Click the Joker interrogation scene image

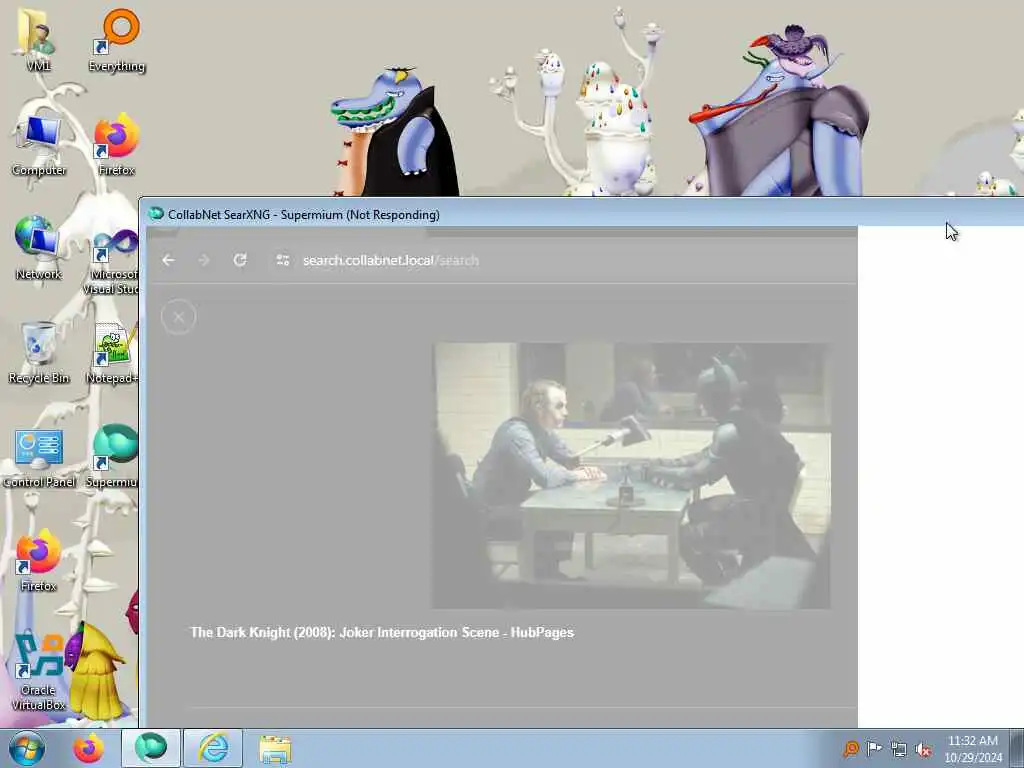632,475
